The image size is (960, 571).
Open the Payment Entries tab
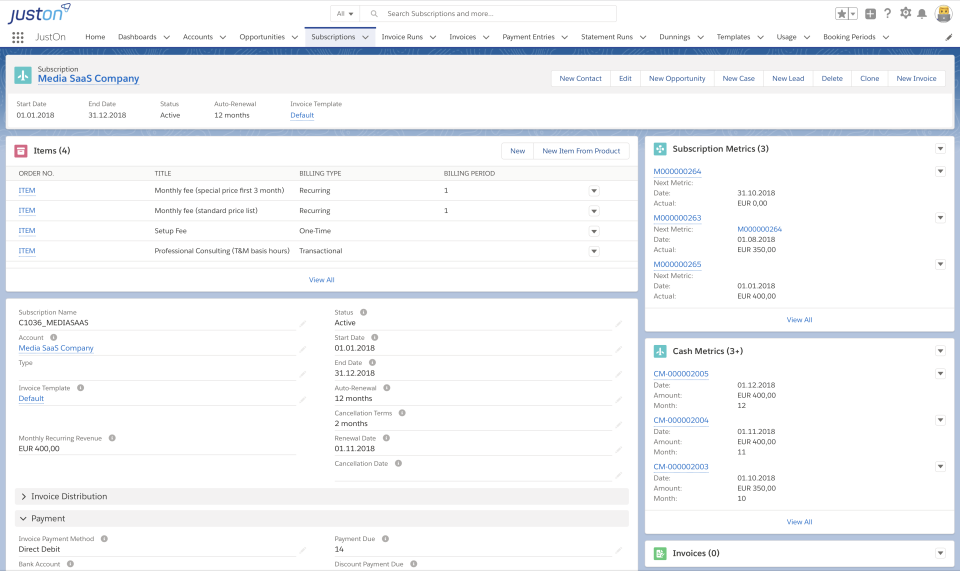point(528,37)
